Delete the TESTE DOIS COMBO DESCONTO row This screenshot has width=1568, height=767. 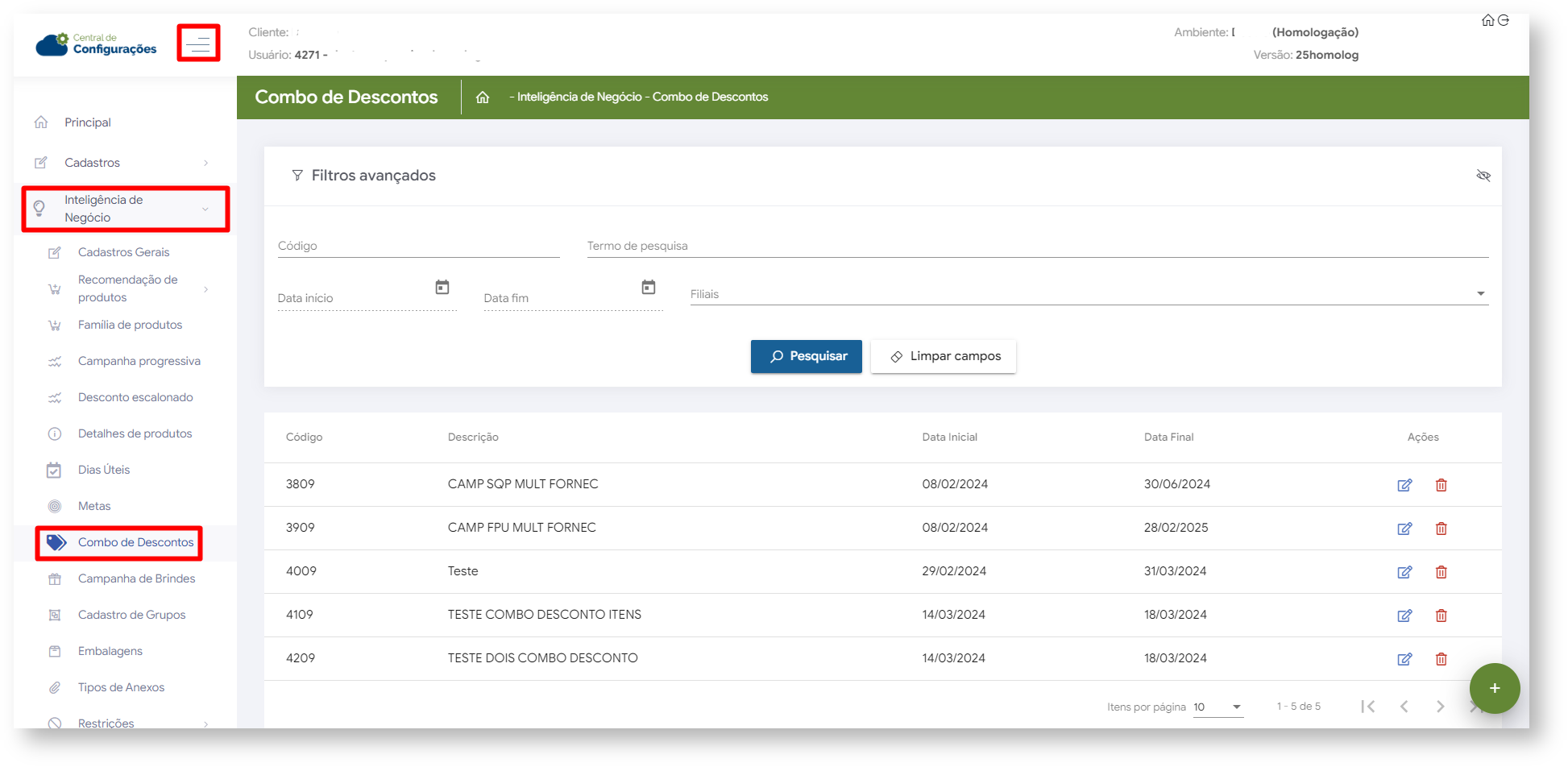pyautogui.click(x=1441, y=659)
